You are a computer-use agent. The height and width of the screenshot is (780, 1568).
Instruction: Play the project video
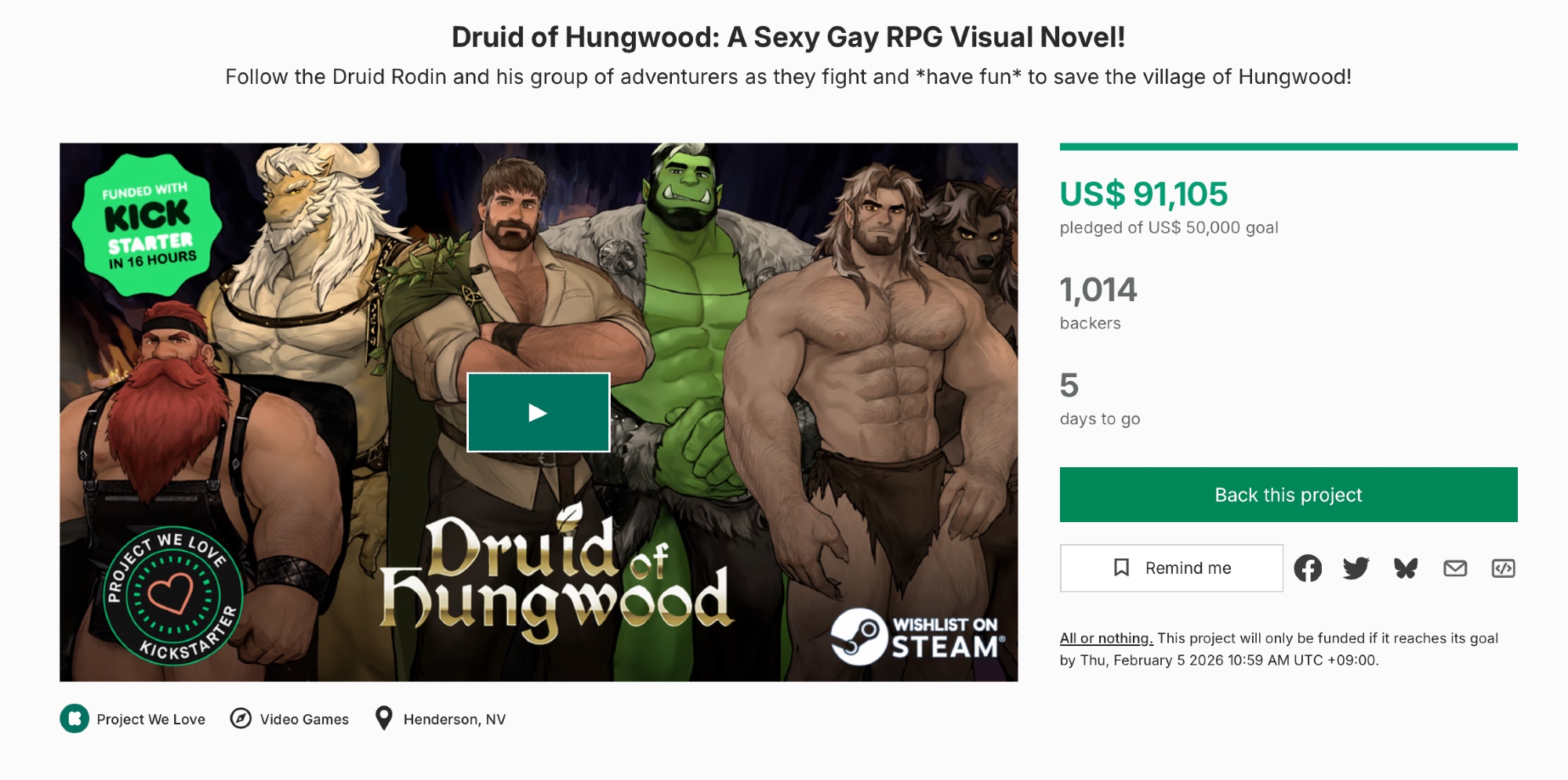(538, 412)
